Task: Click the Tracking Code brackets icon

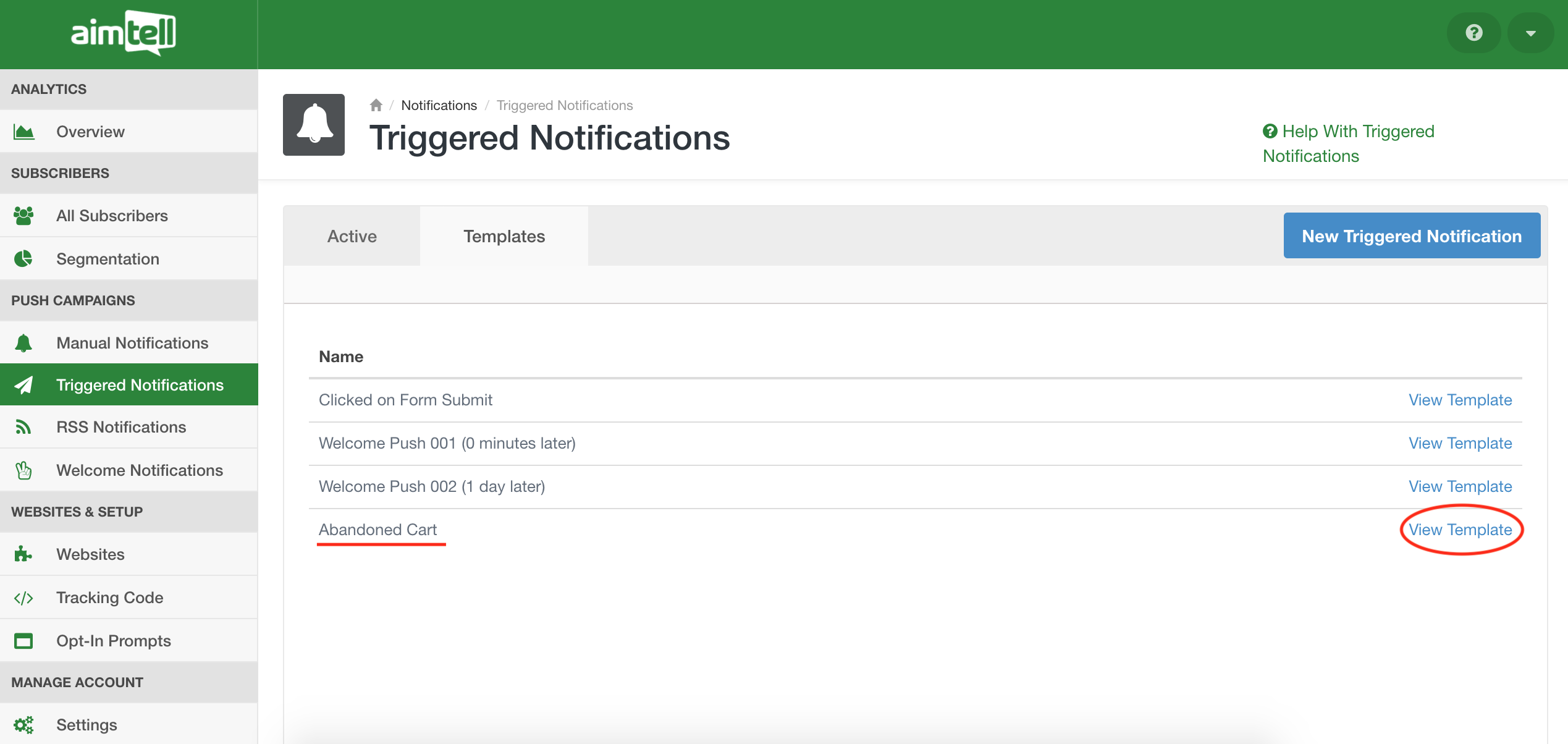Action: 23,598
